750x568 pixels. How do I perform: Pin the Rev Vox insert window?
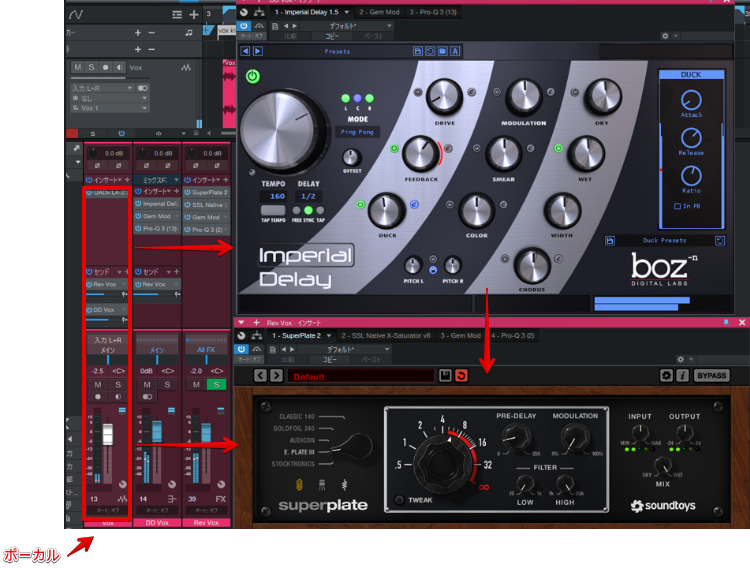tap(726, 323)
